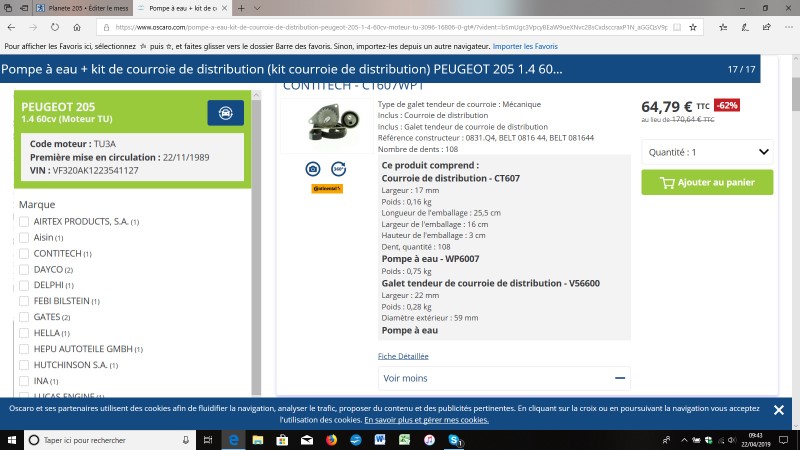Check AIRTEX PRODUCTS, S.A. brand filter
This screenshot has width=800, height=450.
(24, 221)
